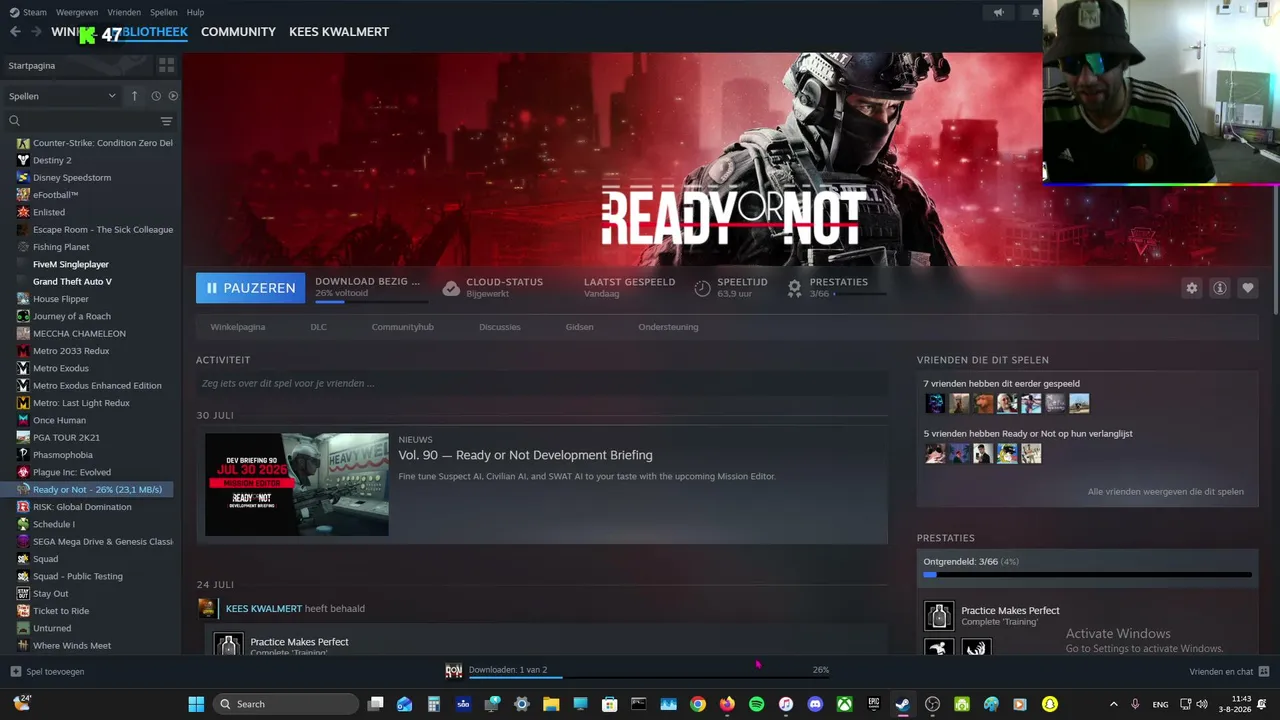
Task: Open the Vol. 90 Development Briefing news
Action: point(525,455)
